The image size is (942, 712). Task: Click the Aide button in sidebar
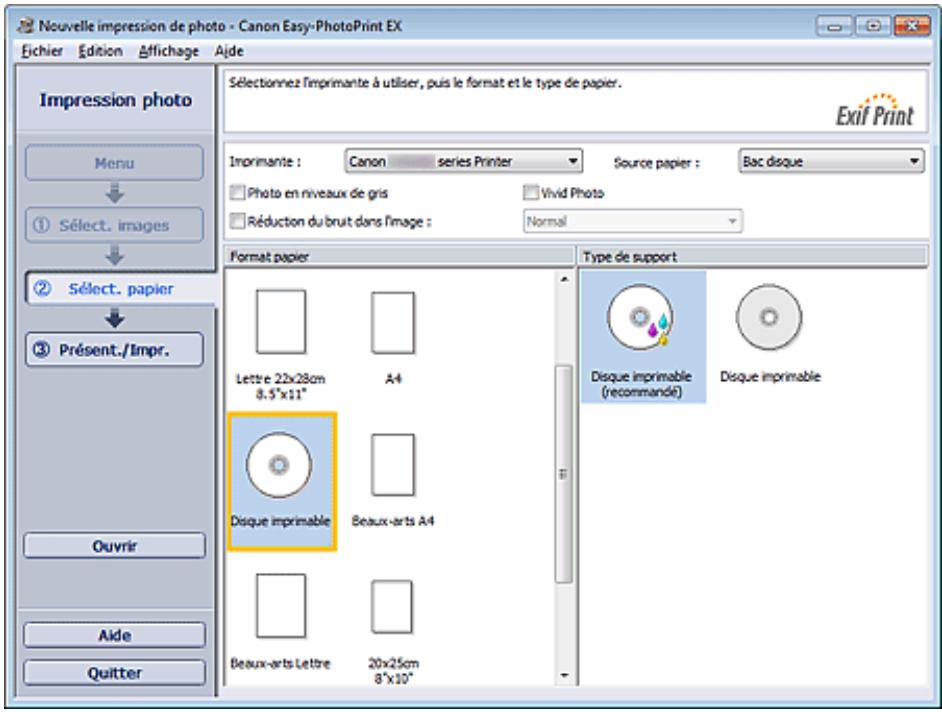[x=114, y=635]
